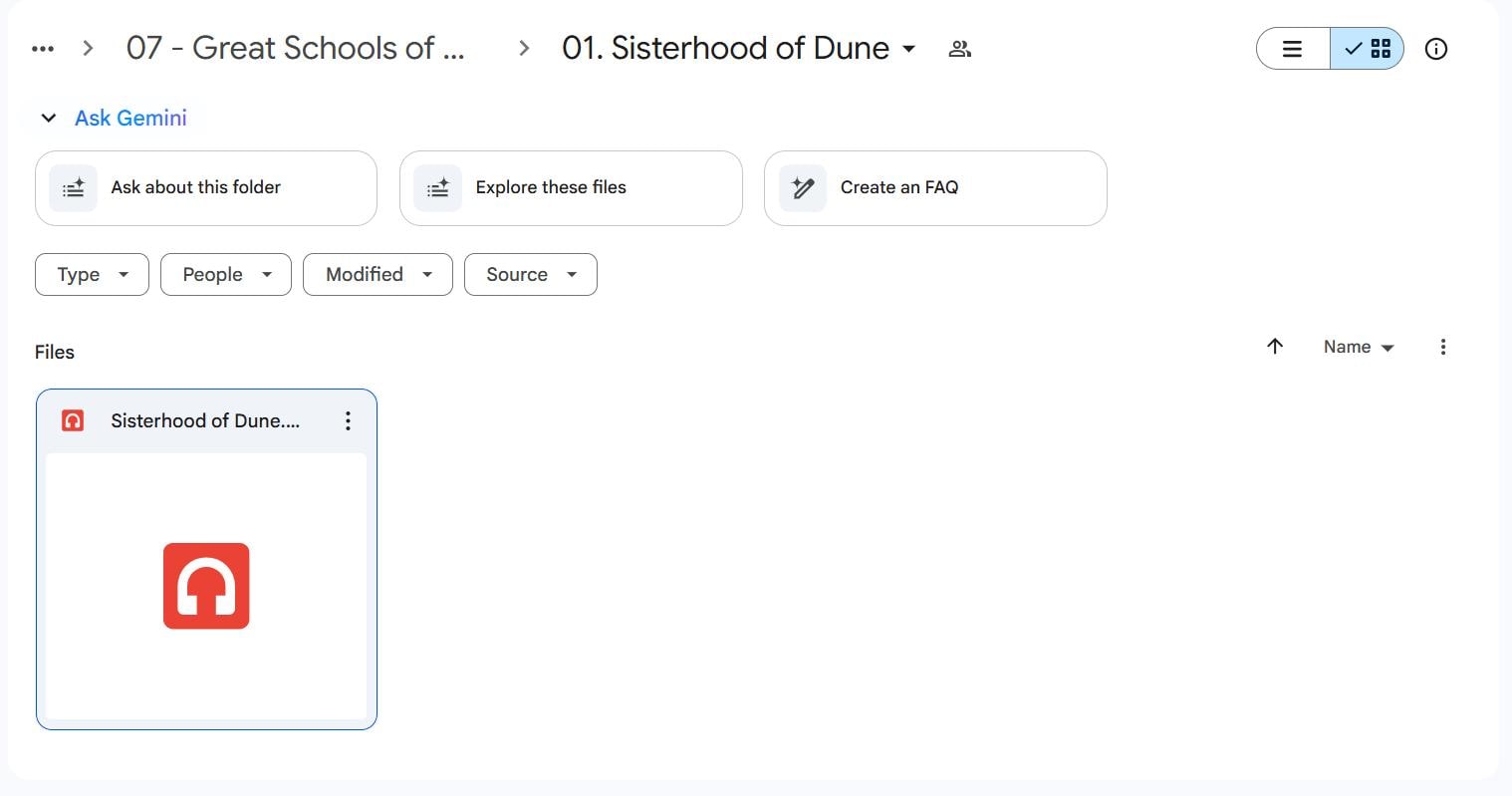Click Explore these files button
This screenshot has width=1512, height=796.
(x=571, y=187)
